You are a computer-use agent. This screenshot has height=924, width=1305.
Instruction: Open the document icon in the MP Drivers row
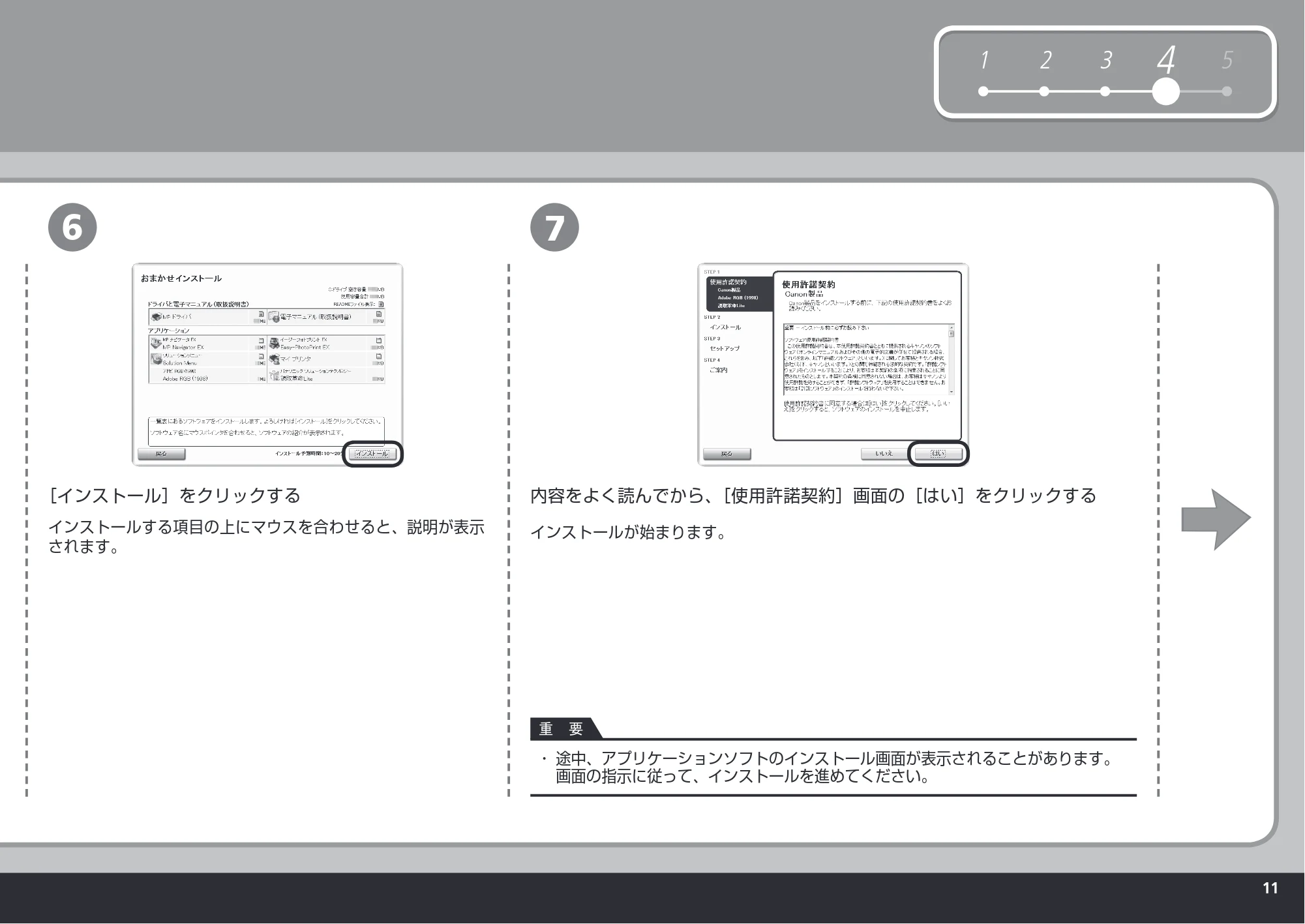coord(262,314)
